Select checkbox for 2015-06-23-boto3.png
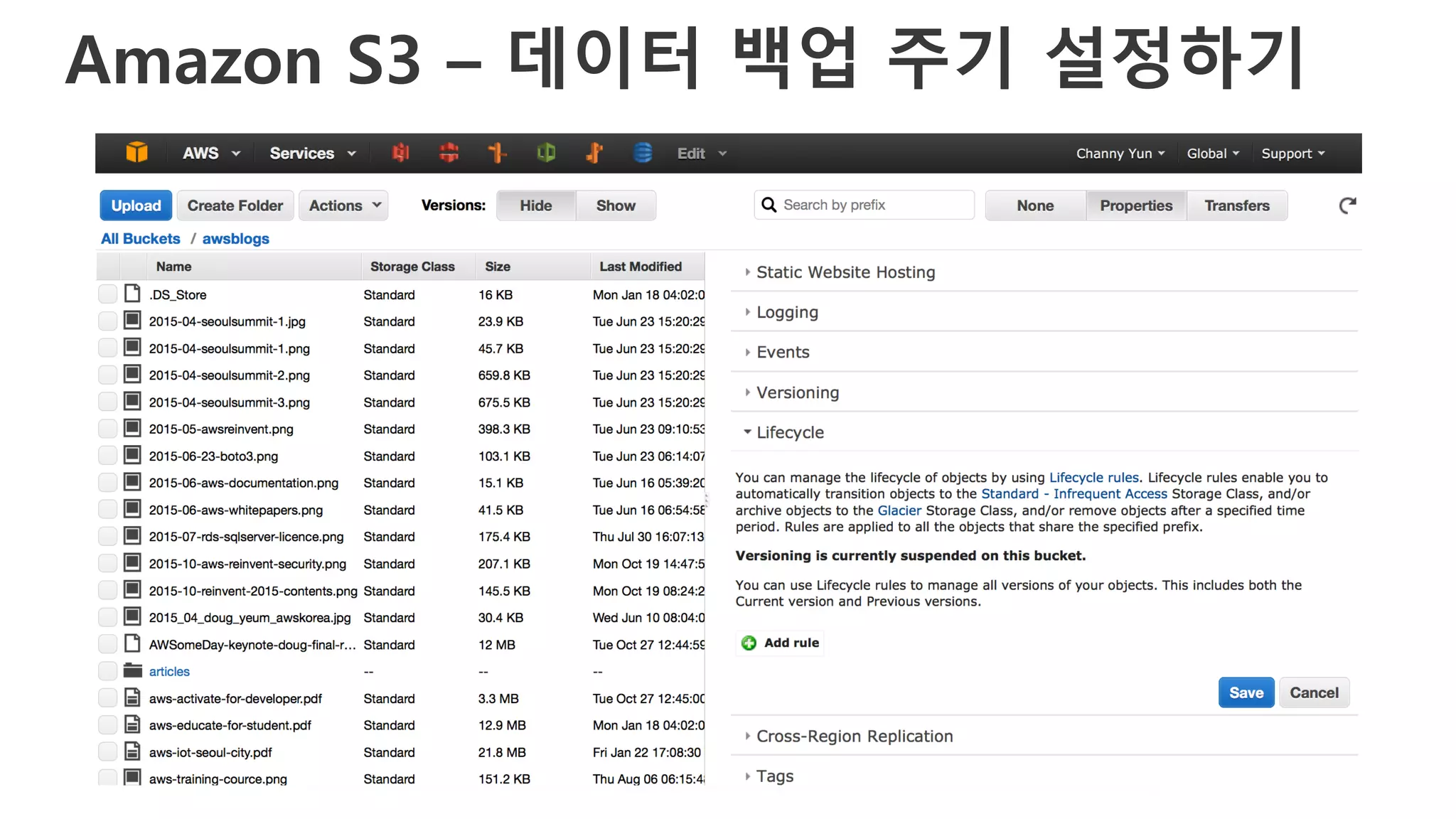 pyautogui.click(x=107, y=456)
